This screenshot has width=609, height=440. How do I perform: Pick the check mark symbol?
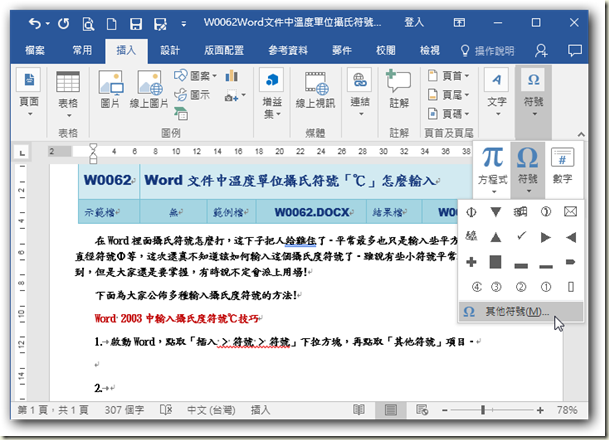point(521,236)
